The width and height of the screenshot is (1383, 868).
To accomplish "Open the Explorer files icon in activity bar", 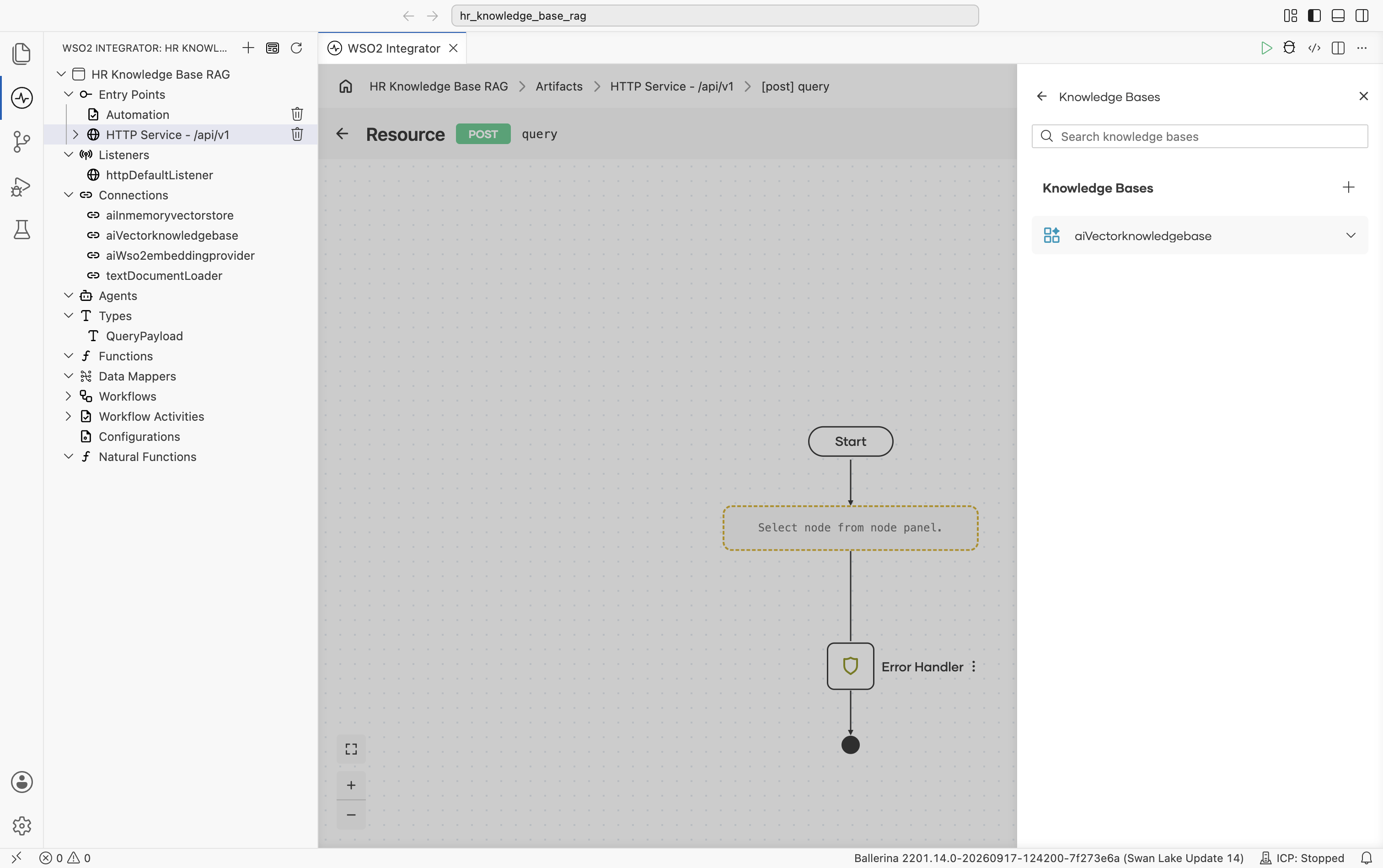I will click(x=21, y=54).
